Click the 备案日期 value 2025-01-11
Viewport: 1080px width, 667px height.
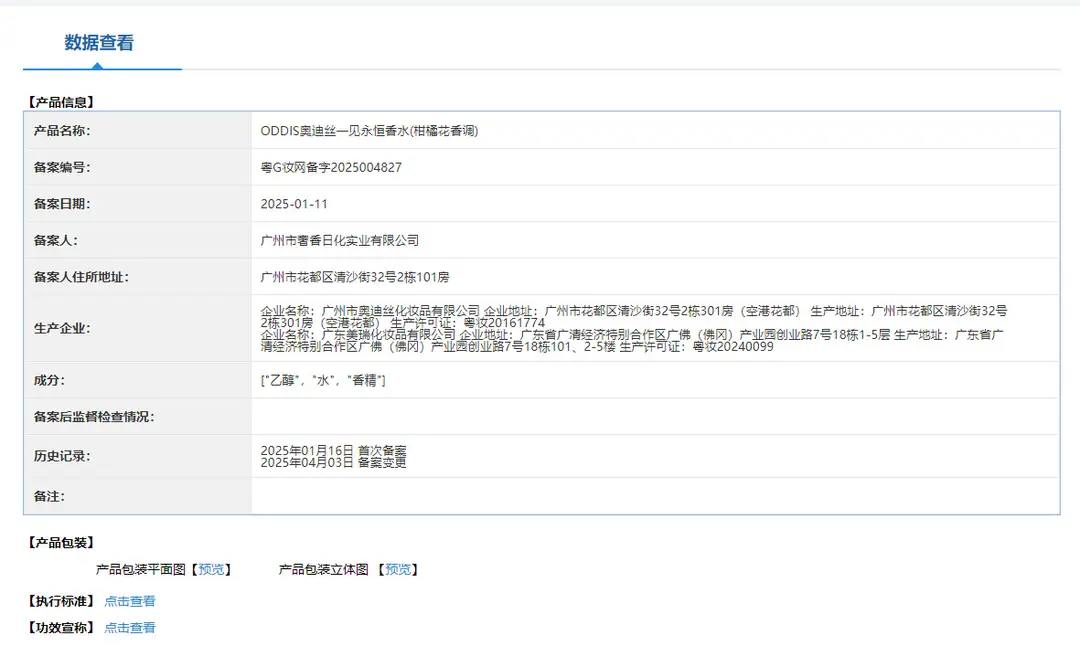[x=294, y=204]
